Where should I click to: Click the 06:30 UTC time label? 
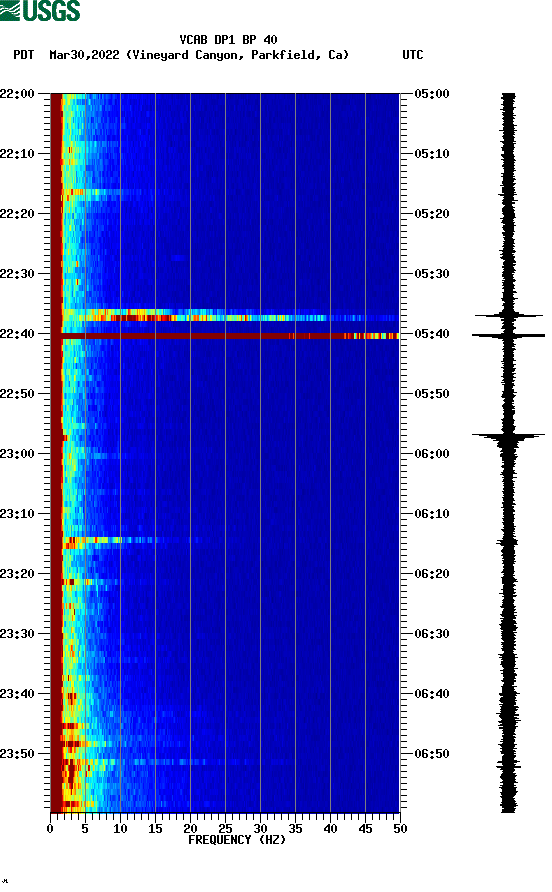click(x=431, y=634)
